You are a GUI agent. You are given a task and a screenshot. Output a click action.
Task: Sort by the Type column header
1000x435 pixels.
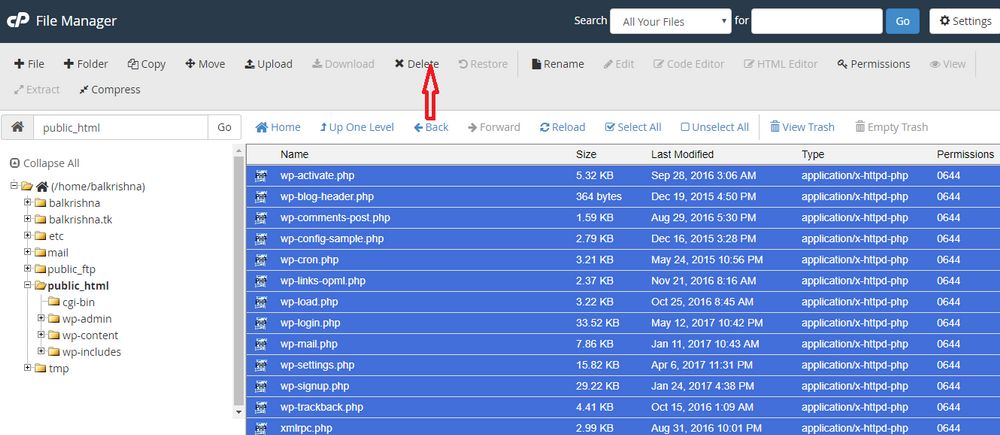point(812,154)
